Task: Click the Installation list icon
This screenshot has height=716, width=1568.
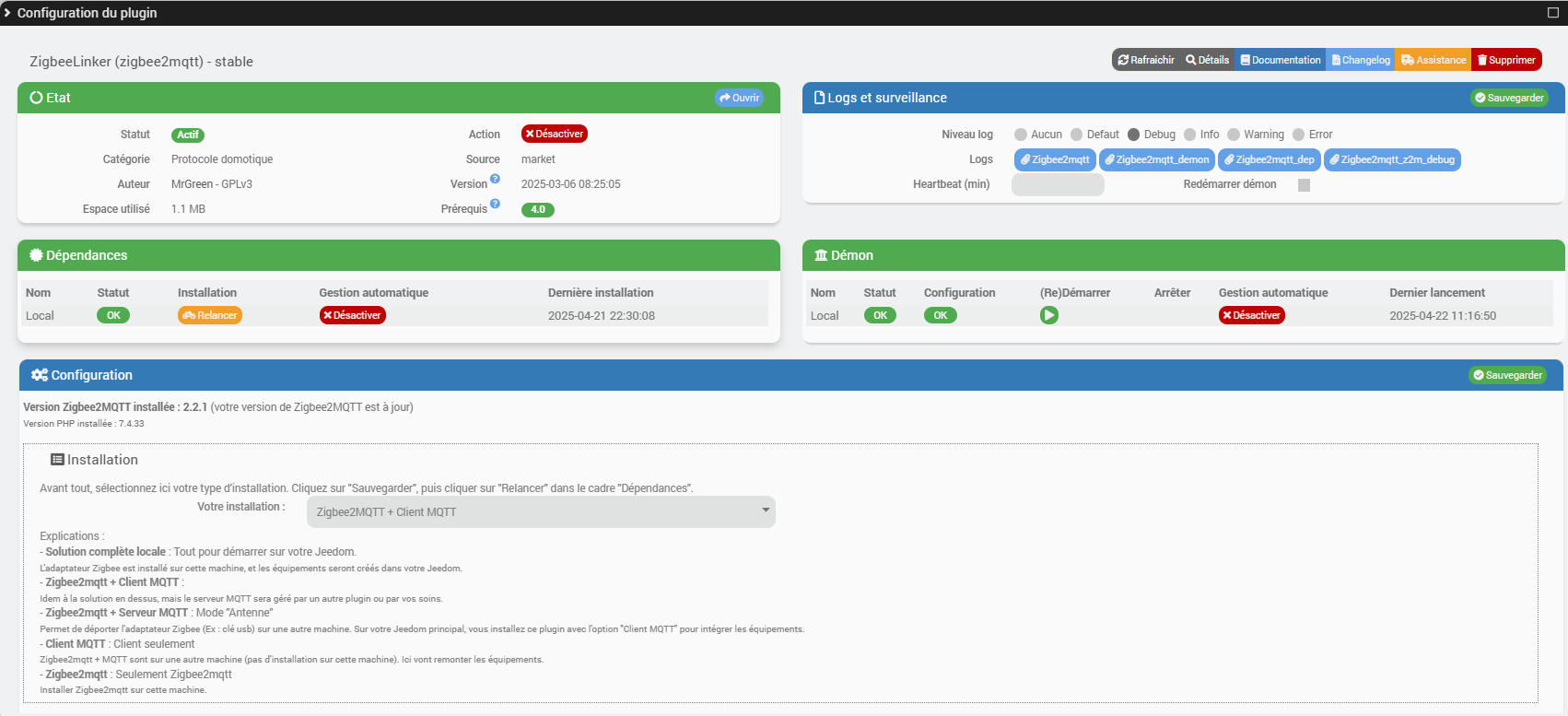Action: 57,460
